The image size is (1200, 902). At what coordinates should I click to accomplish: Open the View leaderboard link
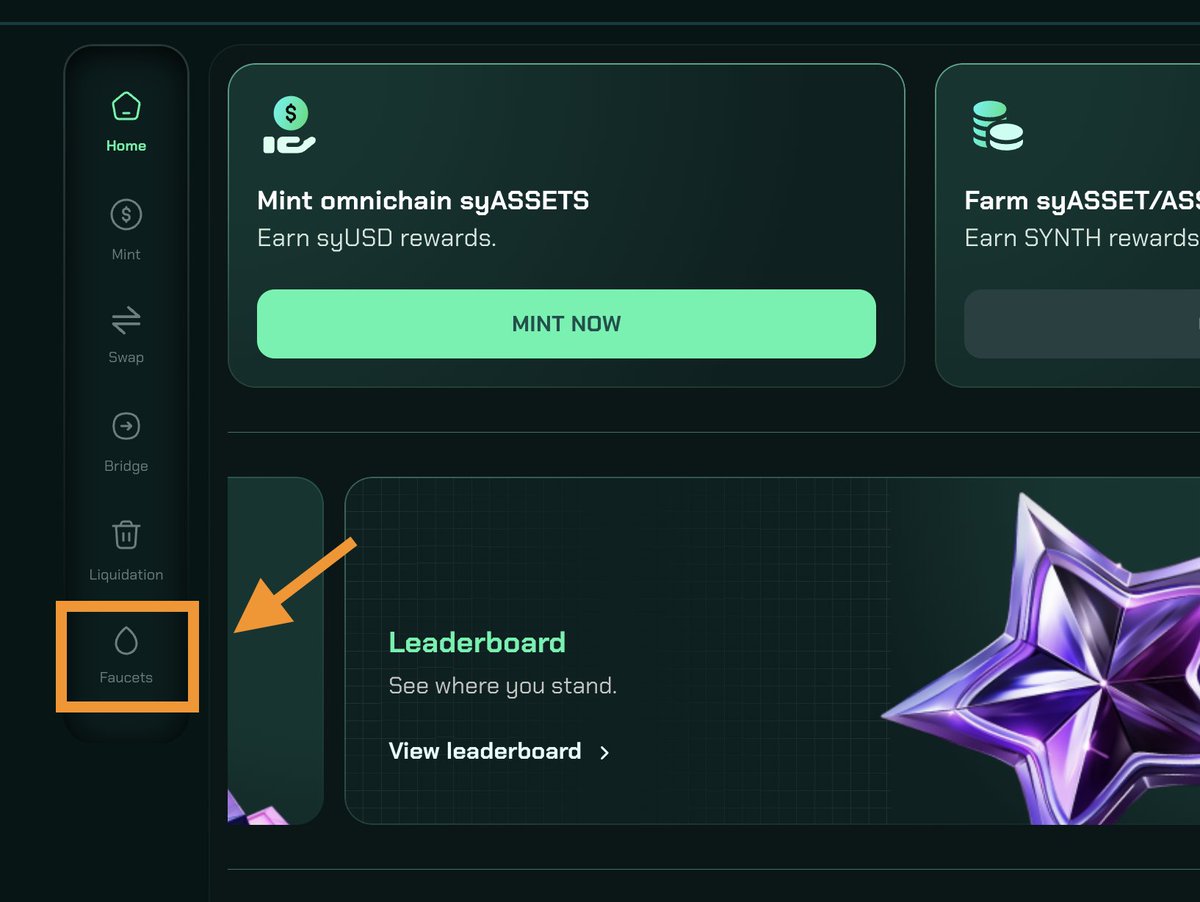(485, 751)
